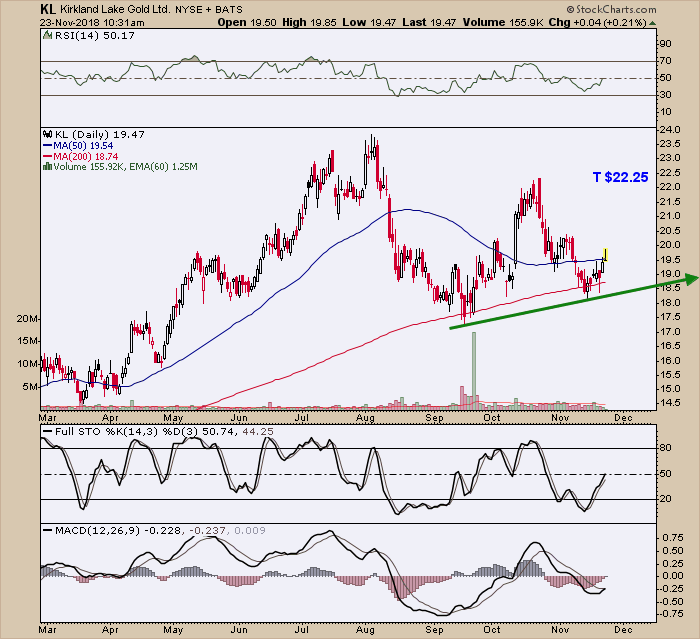Click the MACD histogram value '0.009'
The image size is (700, 639).
click(250, 530)
